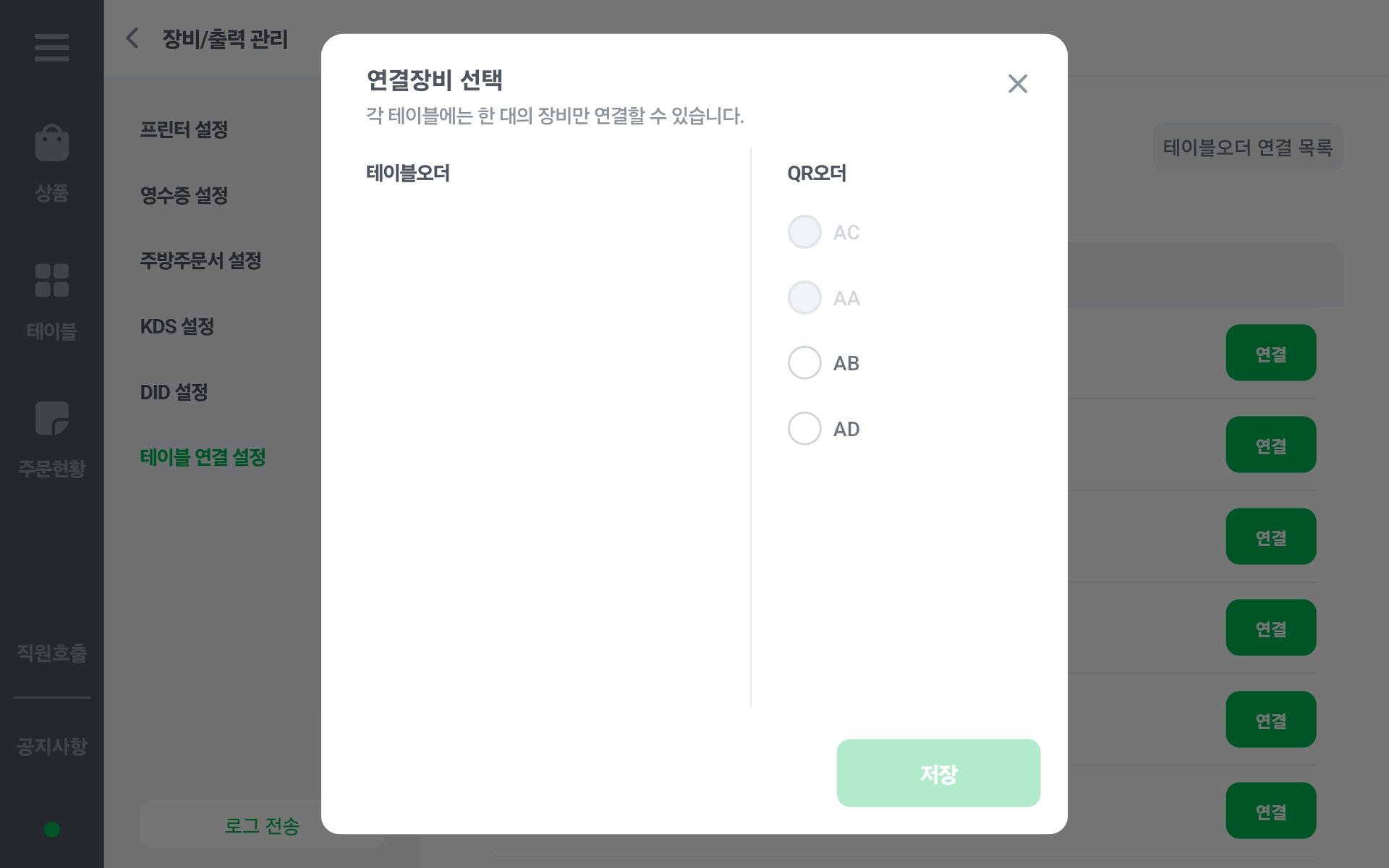Select the AD radio button
1389x868 pixels.
click(x=804, y=429)
